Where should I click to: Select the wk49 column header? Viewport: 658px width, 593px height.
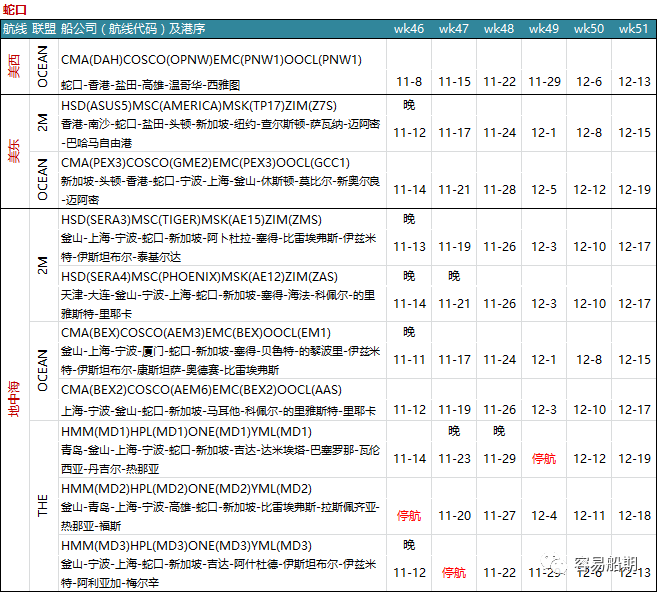543,29
